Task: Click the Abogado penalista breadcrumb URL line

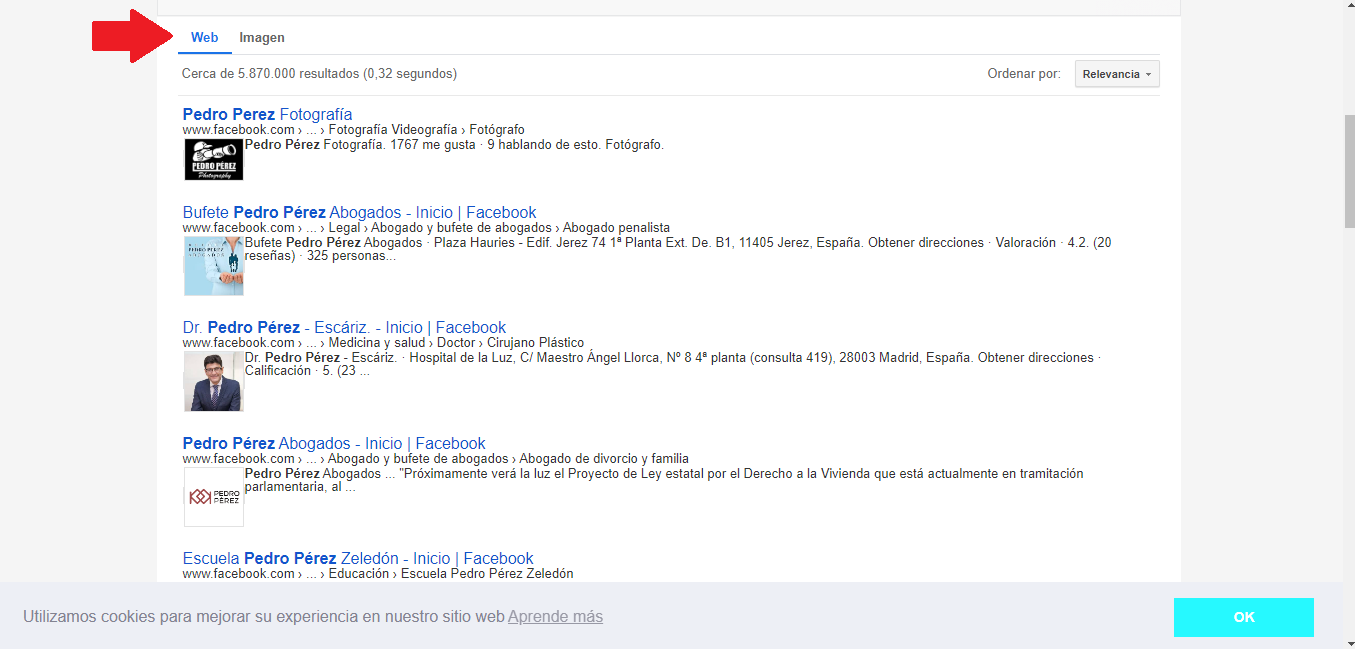Action: (x=426, y=228)
